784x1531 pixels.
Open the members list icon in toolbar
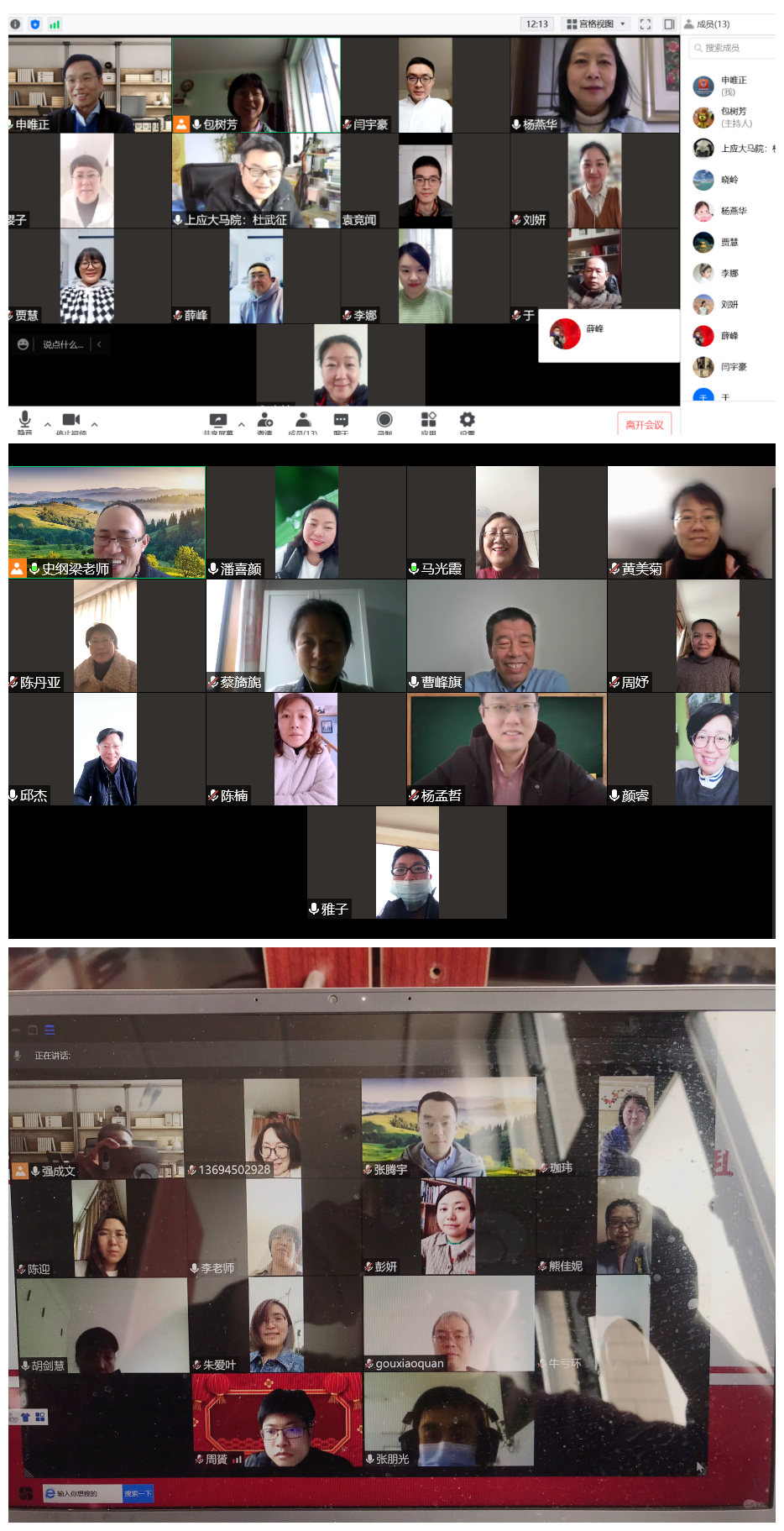coord(303,420)
